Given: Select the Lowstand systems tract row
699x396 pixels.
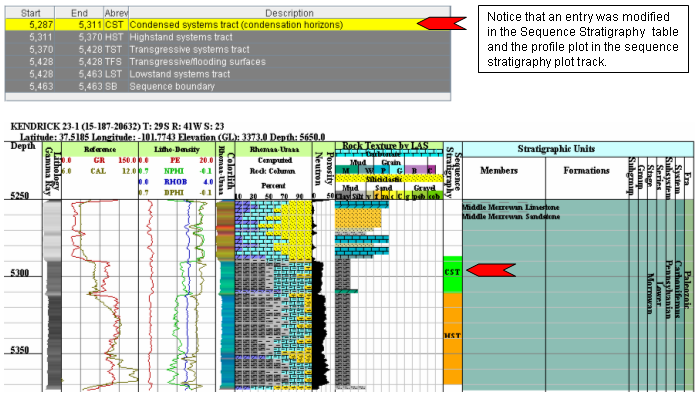Looking at the screenshot, I should pyautogui.click(x=228, y=74).
